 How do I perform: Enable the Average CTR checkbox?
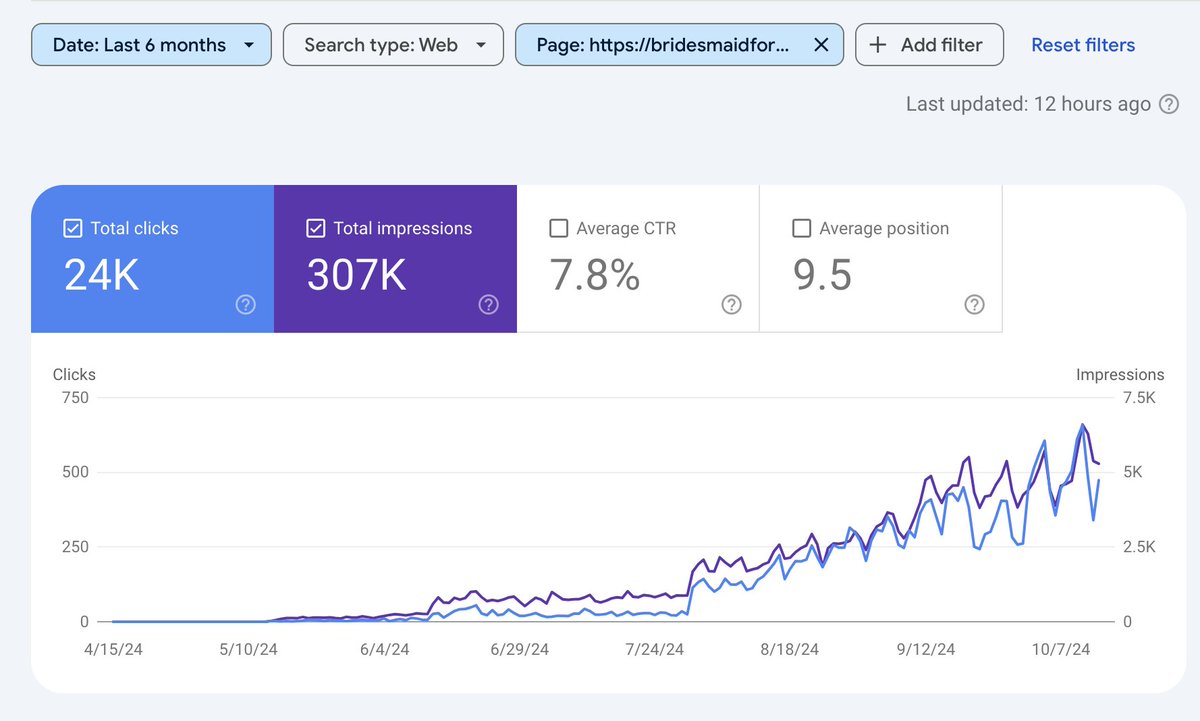tap(559, 229)
